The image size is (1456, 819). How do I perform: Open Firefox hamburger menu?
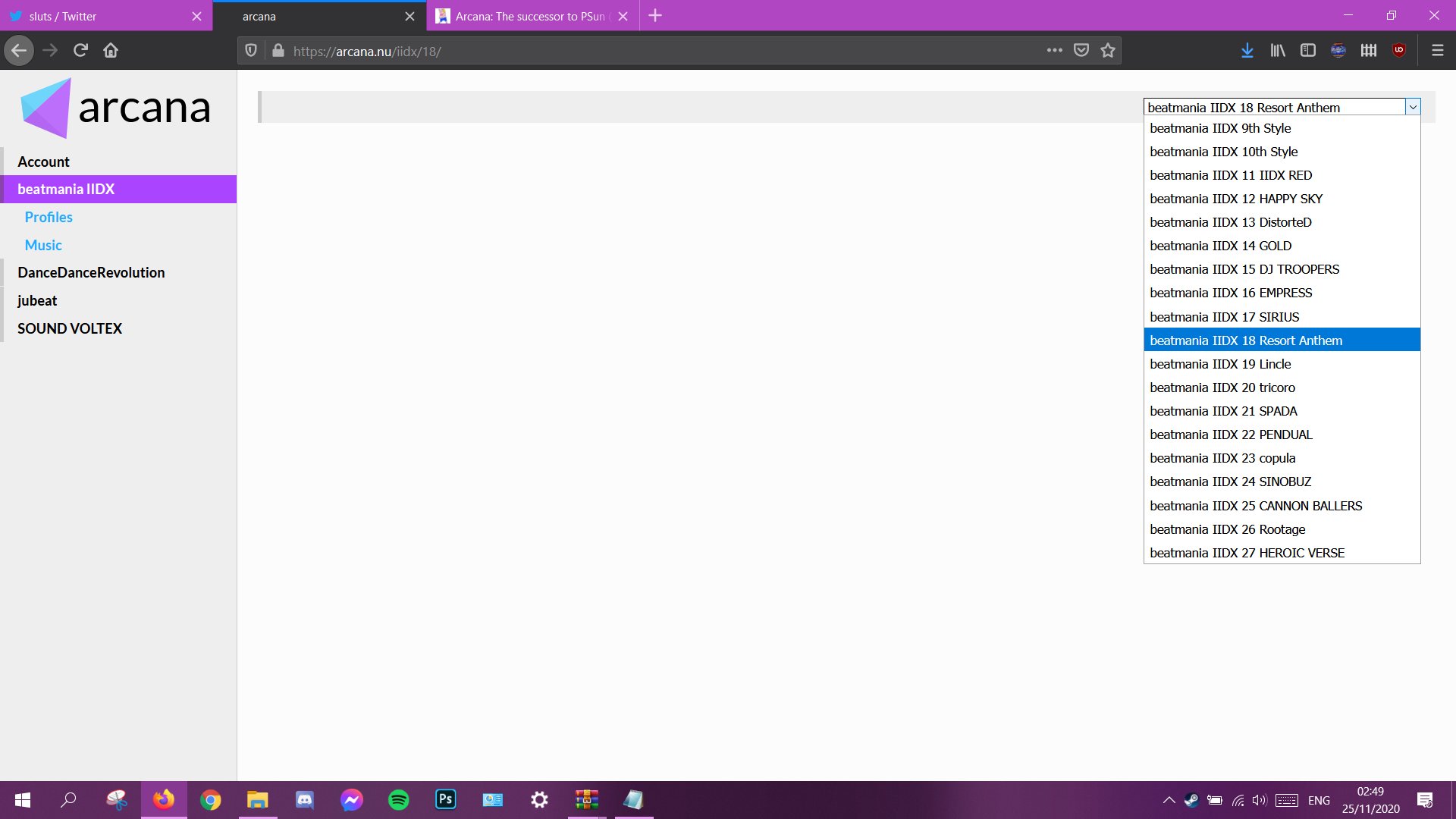pos(1437,51)
